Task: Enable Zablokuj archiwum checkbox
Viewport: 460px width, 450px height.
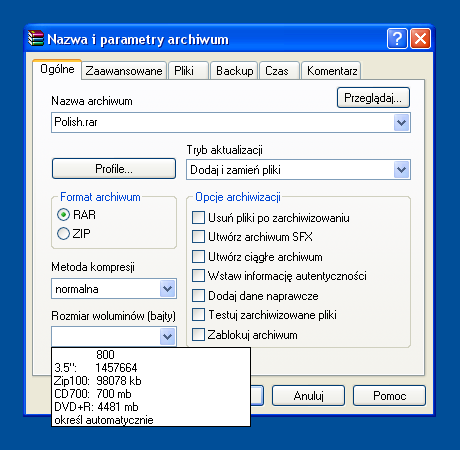Action: [198, 335]
